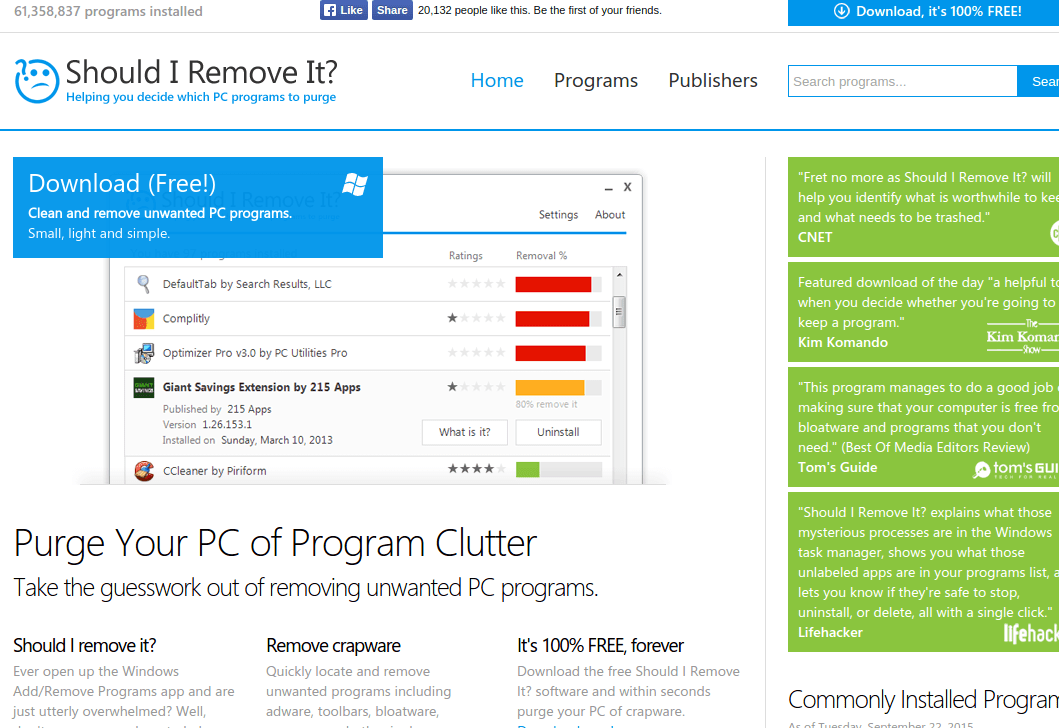Open Settings in the app preview window
1059x728 pixels.
[x=558, y=215]
